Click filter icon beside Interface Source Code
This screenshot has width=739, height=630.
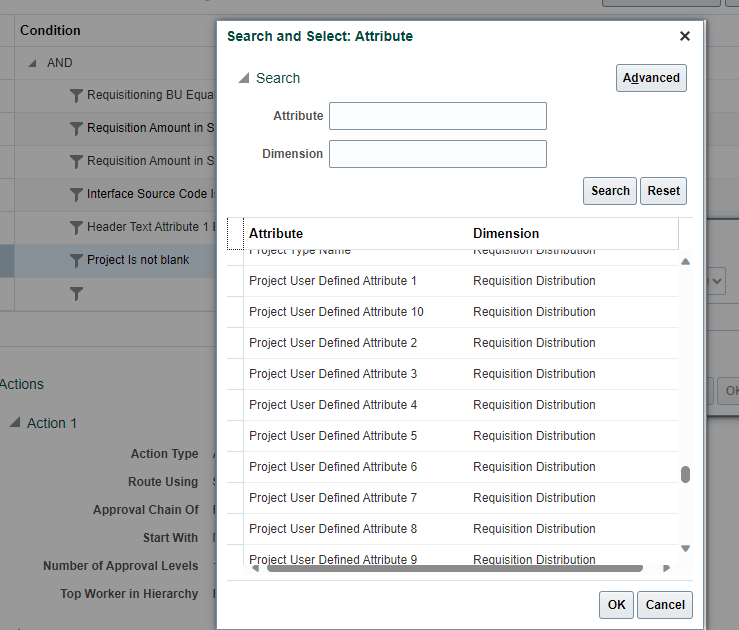76,194
